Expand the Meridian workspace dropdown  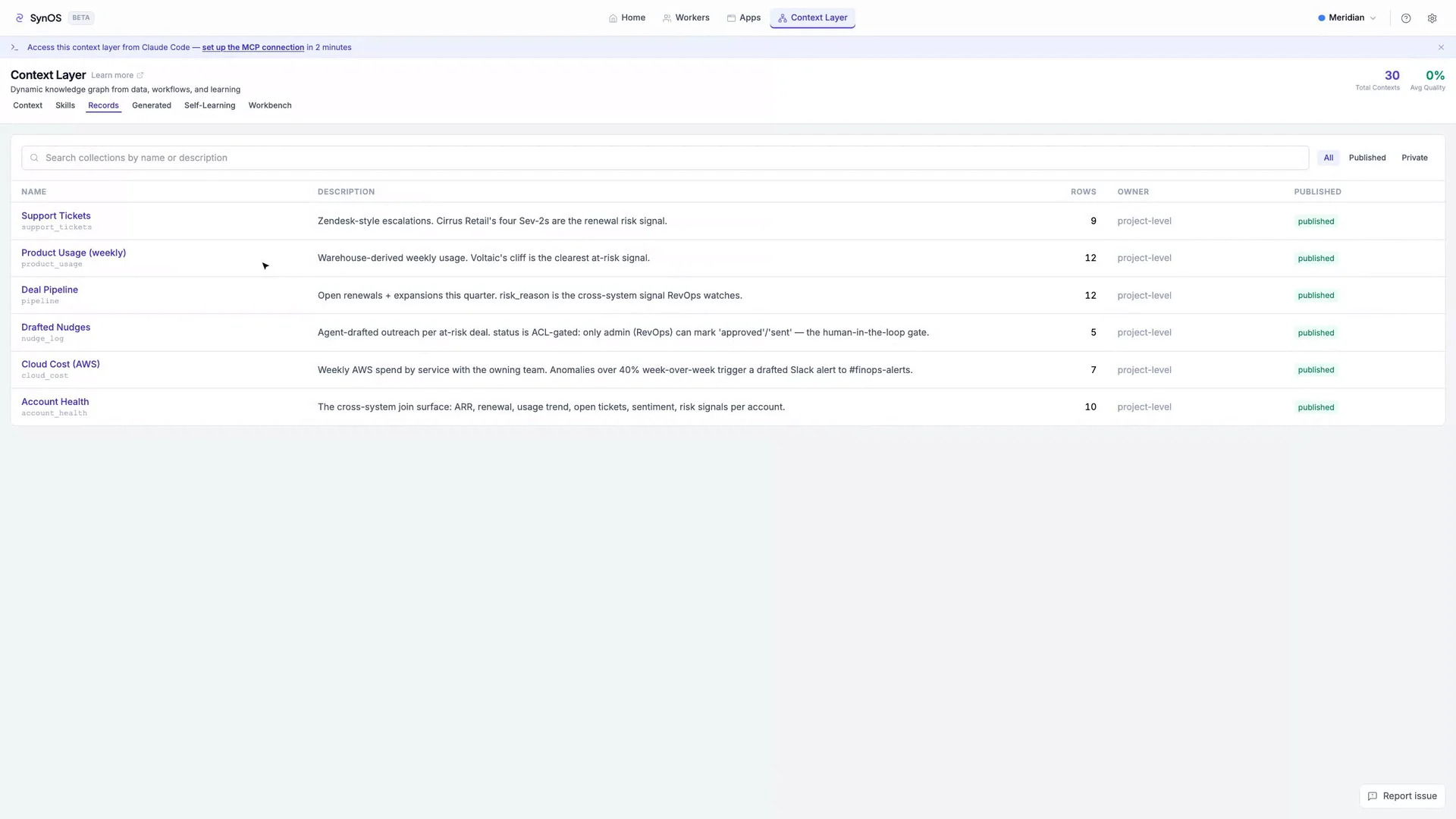tap(1347, 17)
